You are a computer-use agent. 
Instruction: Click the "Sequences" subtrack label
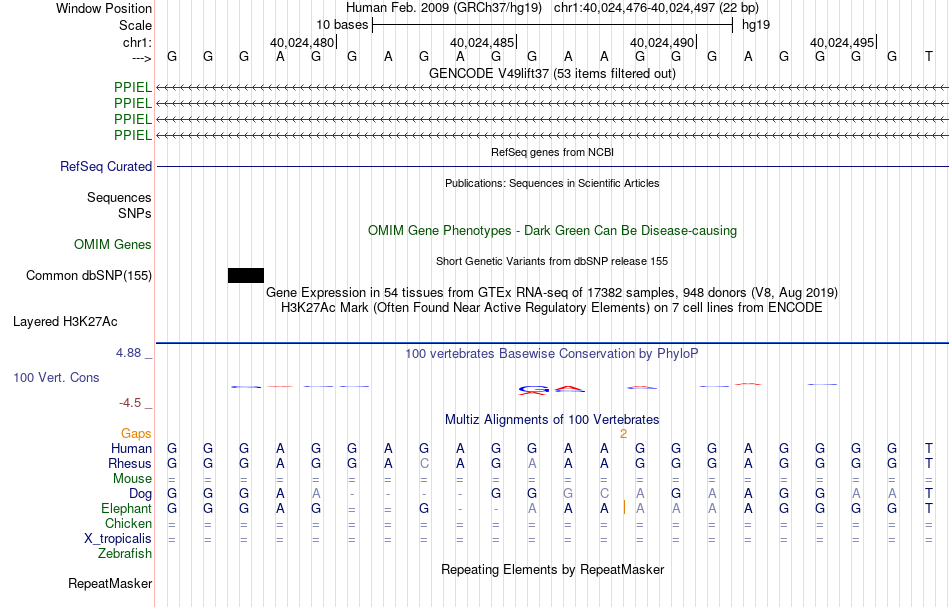[x=119, y=197]
